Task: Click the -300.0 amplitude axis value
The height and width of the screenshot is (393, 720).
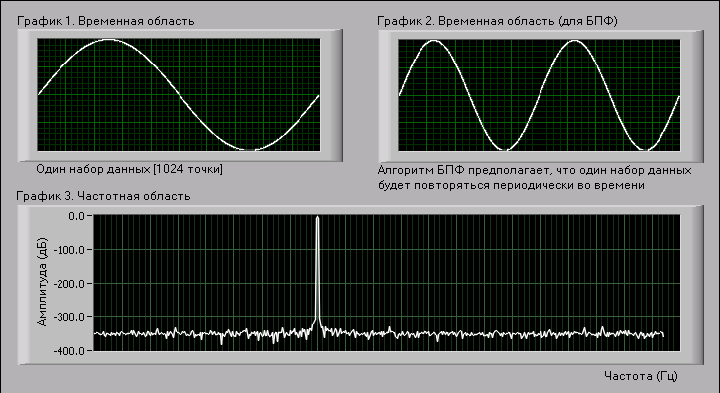Action: coord(70,317)
